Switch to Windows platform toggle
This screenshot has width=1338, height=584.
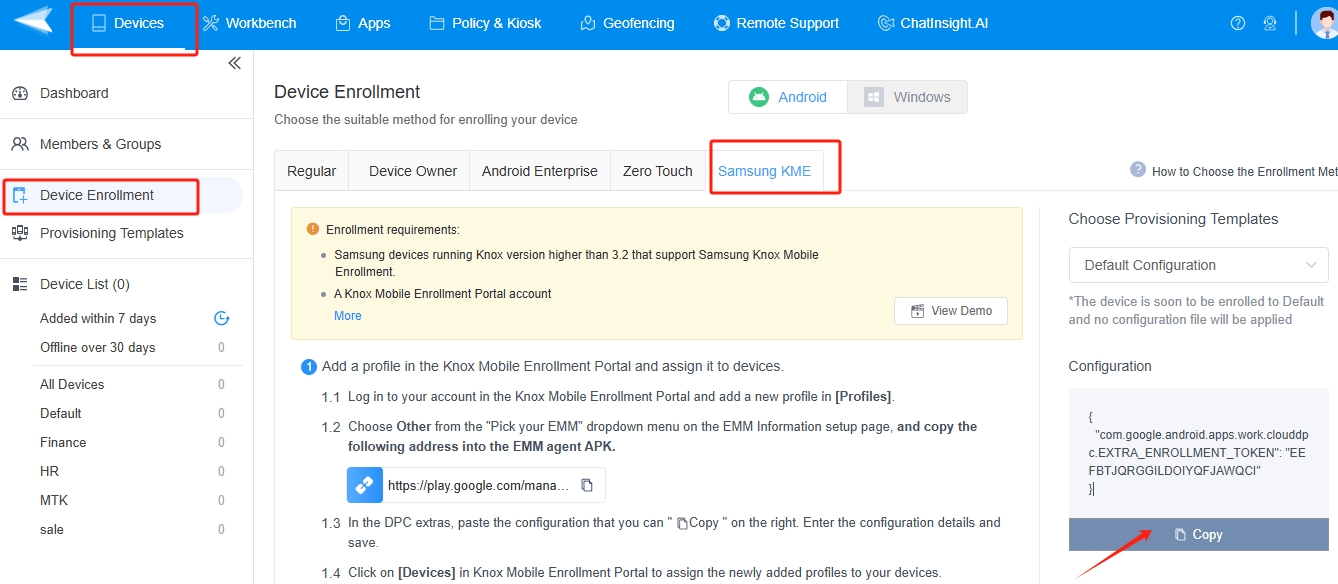[x=907, y=97]
